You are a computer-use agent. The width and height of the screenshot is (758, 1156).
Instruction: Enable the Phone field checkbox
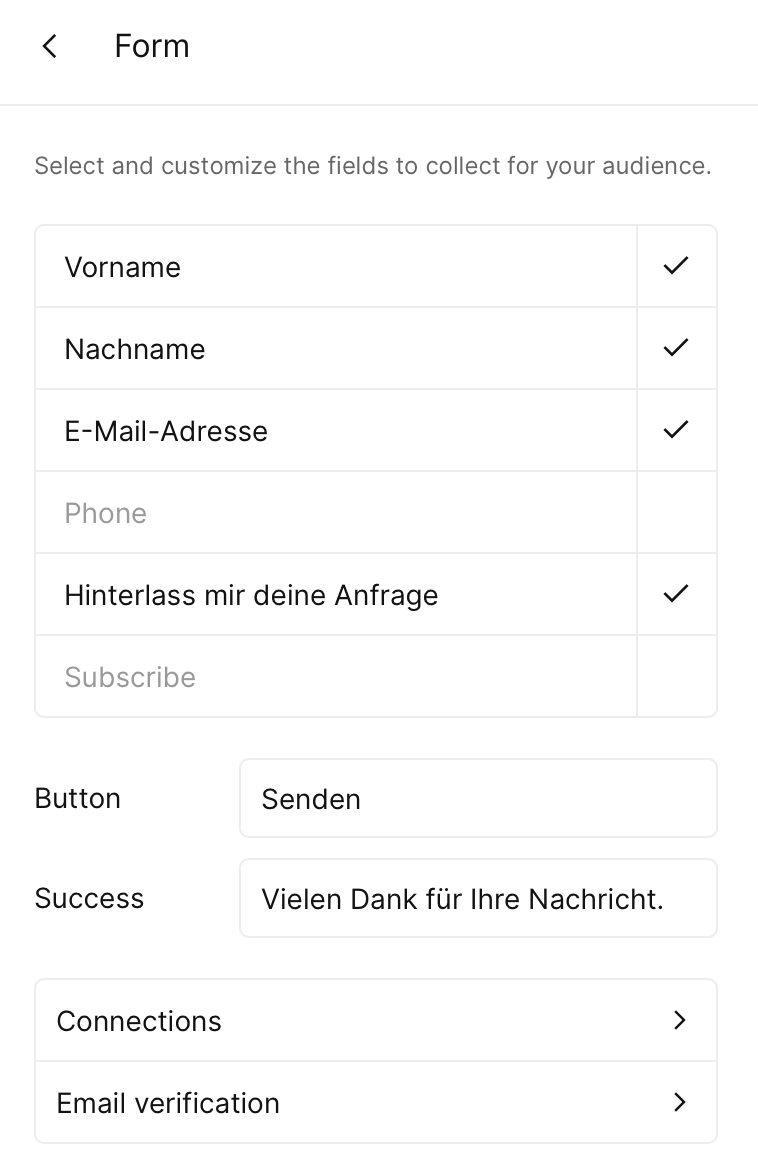coord(677,512)
